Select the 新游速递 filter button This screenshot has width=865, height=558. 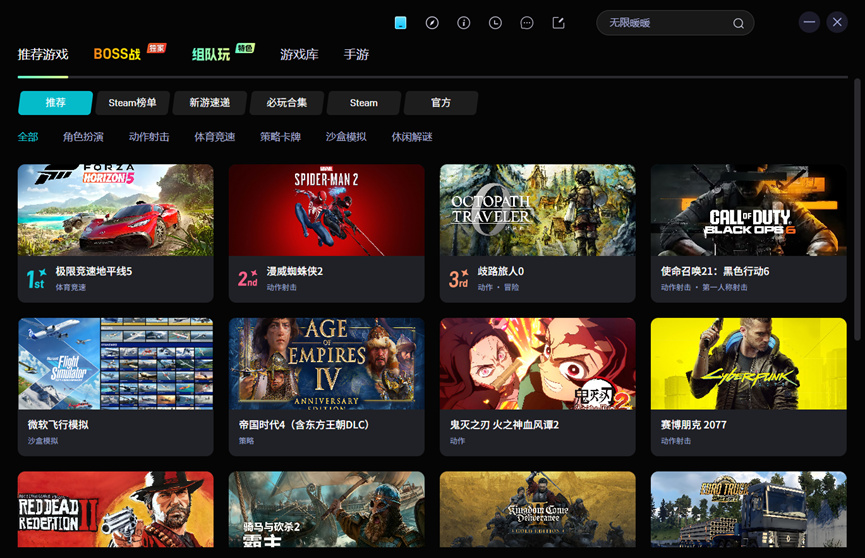[x=210, y=103]
